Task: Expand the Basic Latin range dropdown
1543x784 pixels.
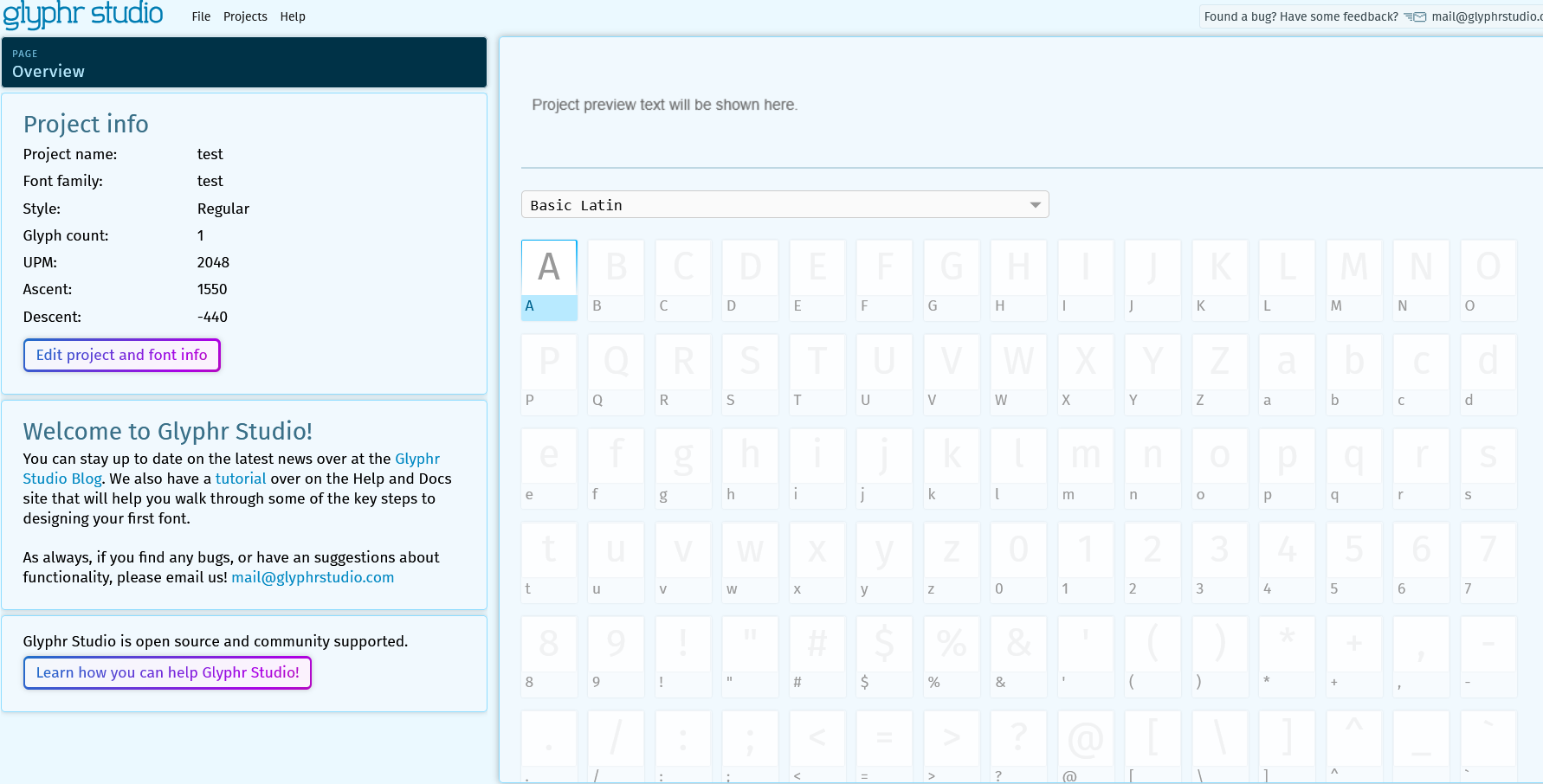Action: (x=785, y=205)
